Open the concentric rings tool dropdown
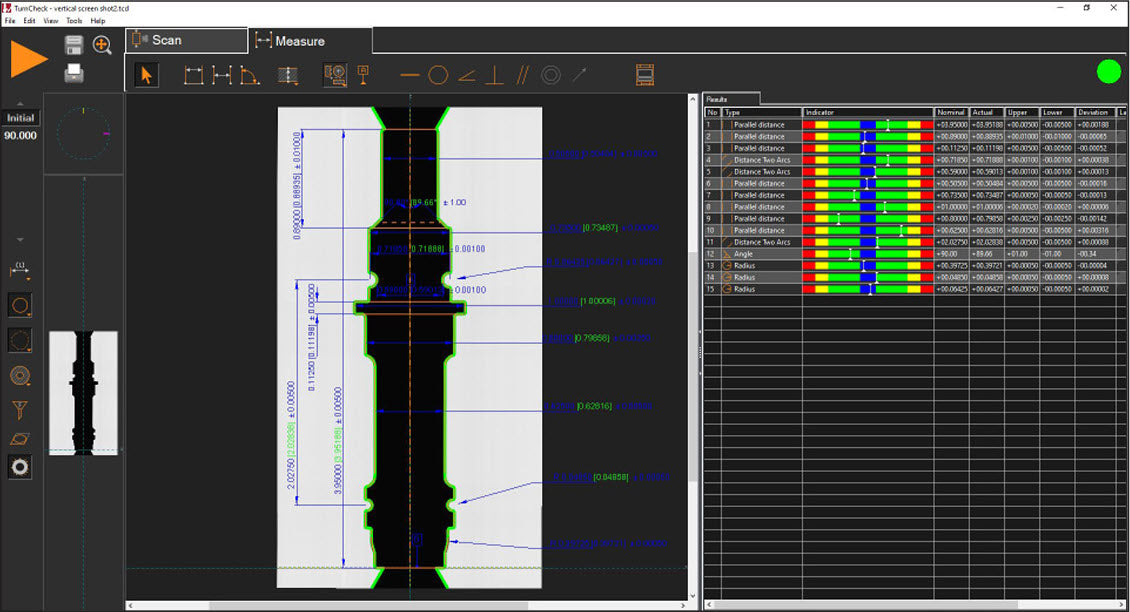 tap(19, 375)
